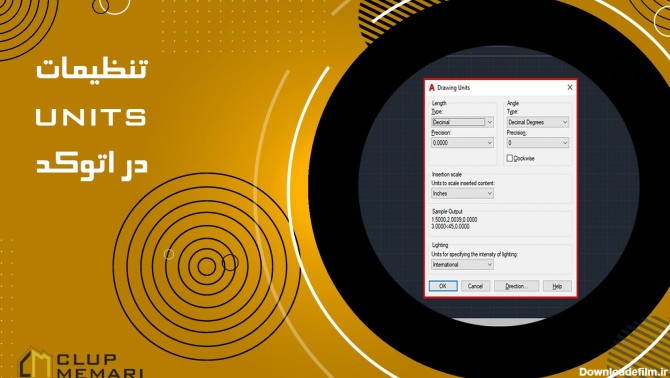The width and height of the screenshot is (670, 378).
Task: Enable the Clockwise checkbox
Action: (x=509, y=158)
